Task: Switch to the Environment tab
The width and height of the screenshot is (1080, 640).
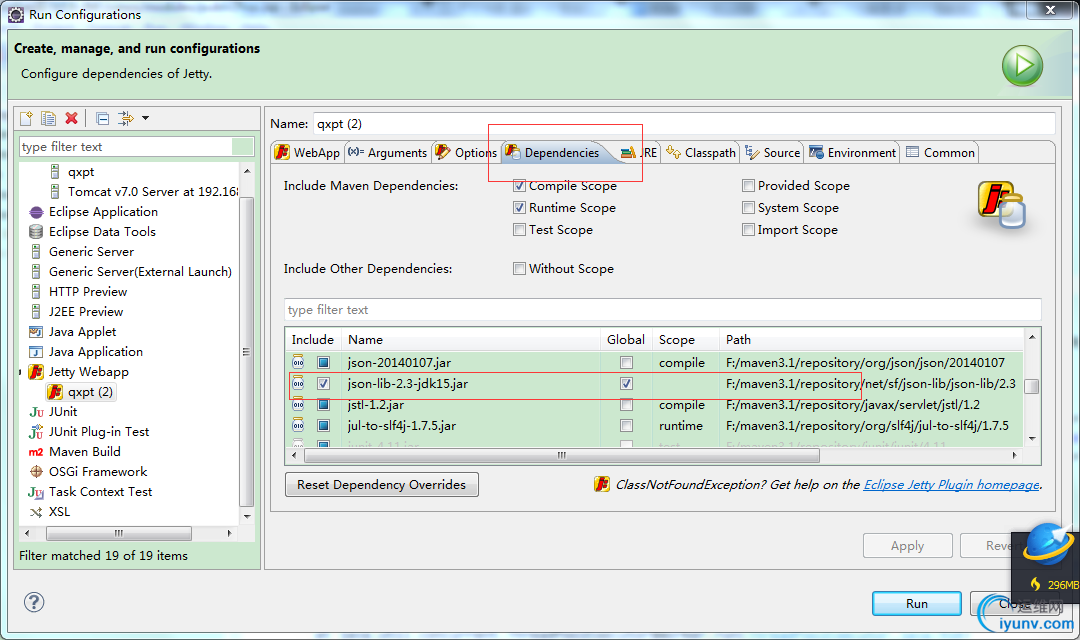Action: pos(853,153)
